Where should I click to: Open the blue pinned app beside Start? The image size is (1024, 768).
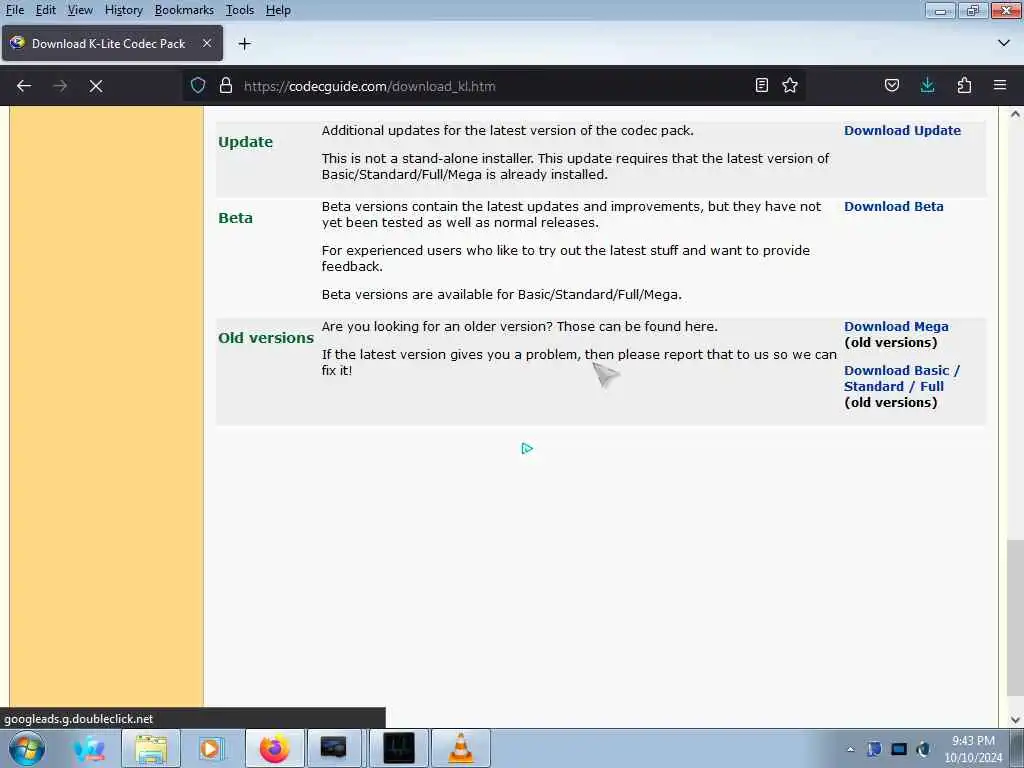(89, 748)
